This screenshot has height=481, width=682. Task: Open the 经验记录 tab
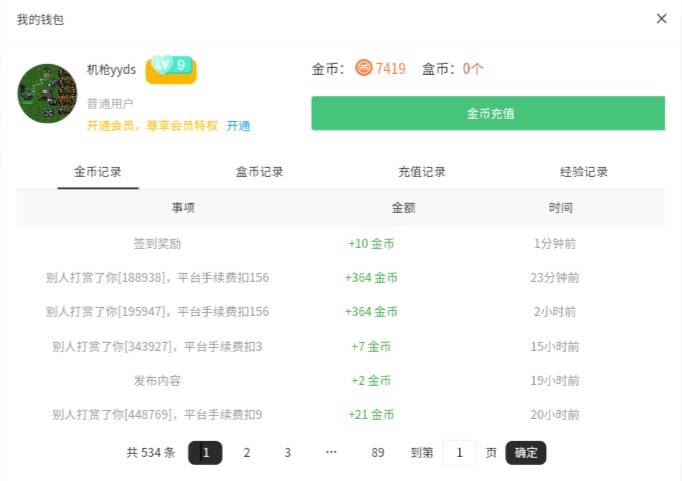click(x=584, y=171)
